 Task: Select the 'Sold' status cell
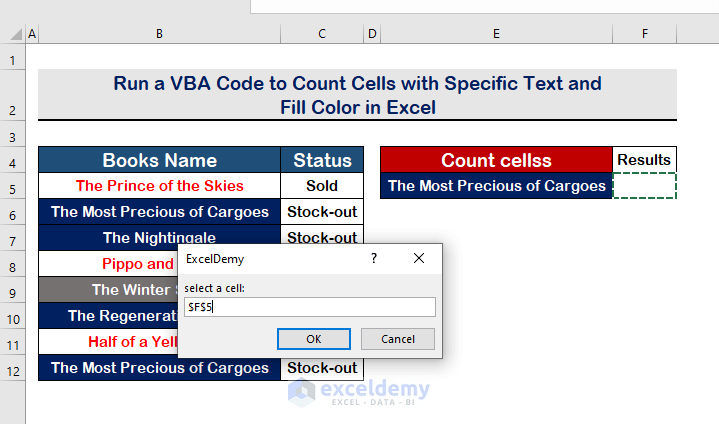point(322,186)
